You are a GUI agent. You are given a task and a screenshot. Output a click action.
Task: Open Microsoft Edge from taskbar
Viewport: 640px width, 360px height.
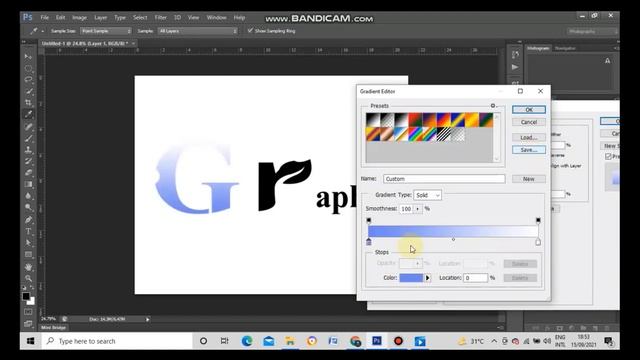(247, 341)
